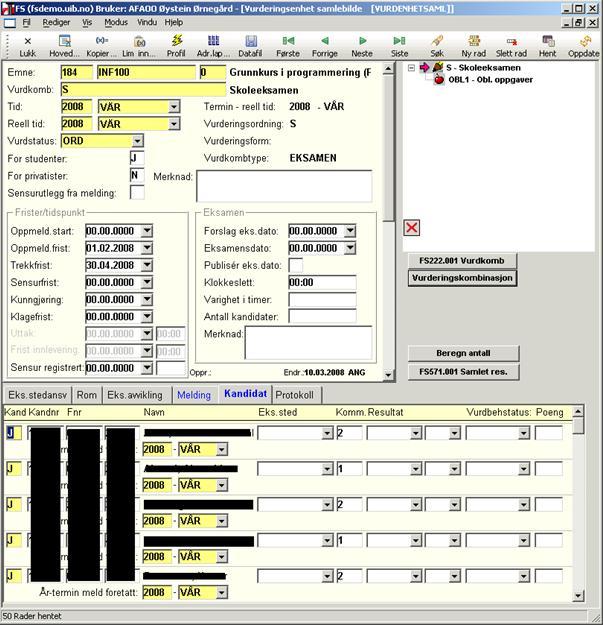
Task: Click the Klokkeslett time field
Action: click(x=322, y=282)
